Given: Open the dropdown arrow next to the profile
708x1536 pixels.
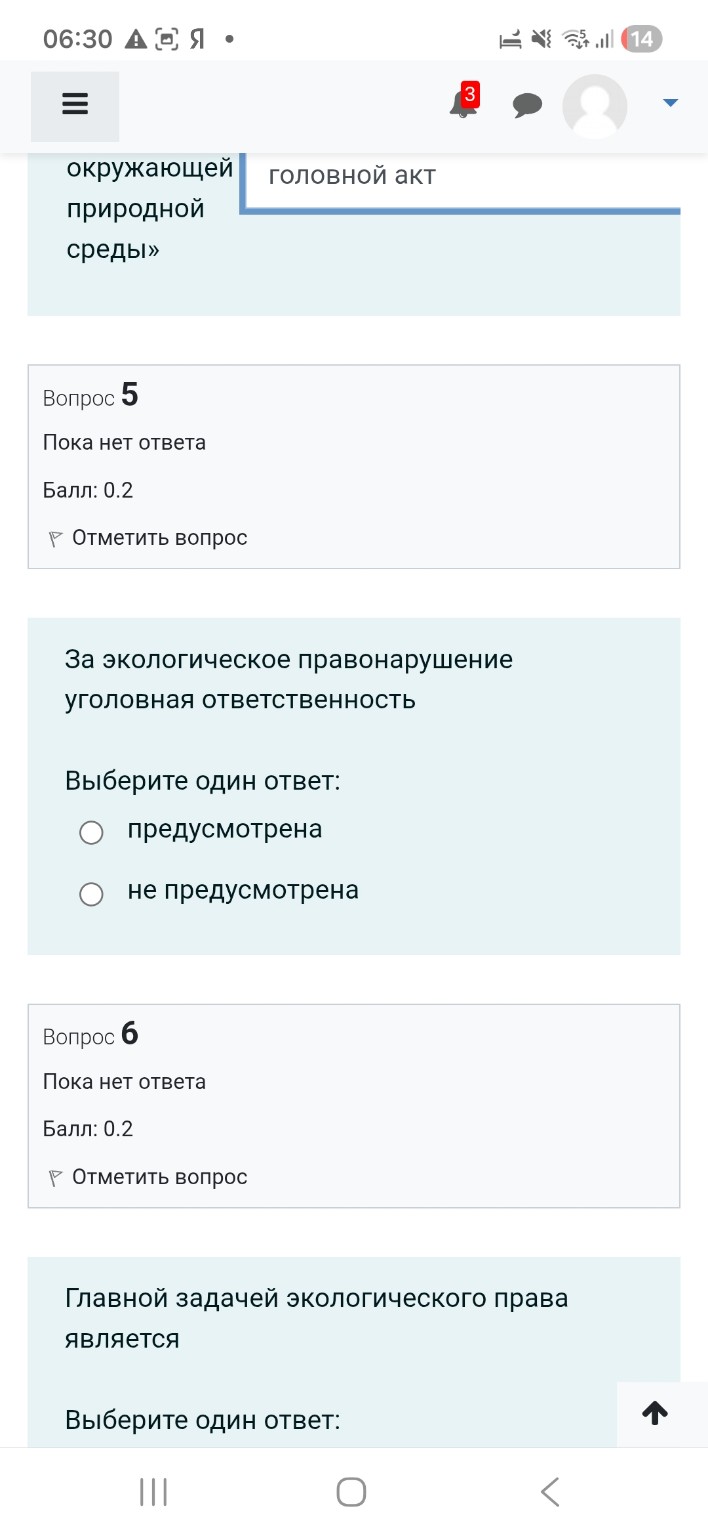Looking at the screenshot, I should (669, 101).
